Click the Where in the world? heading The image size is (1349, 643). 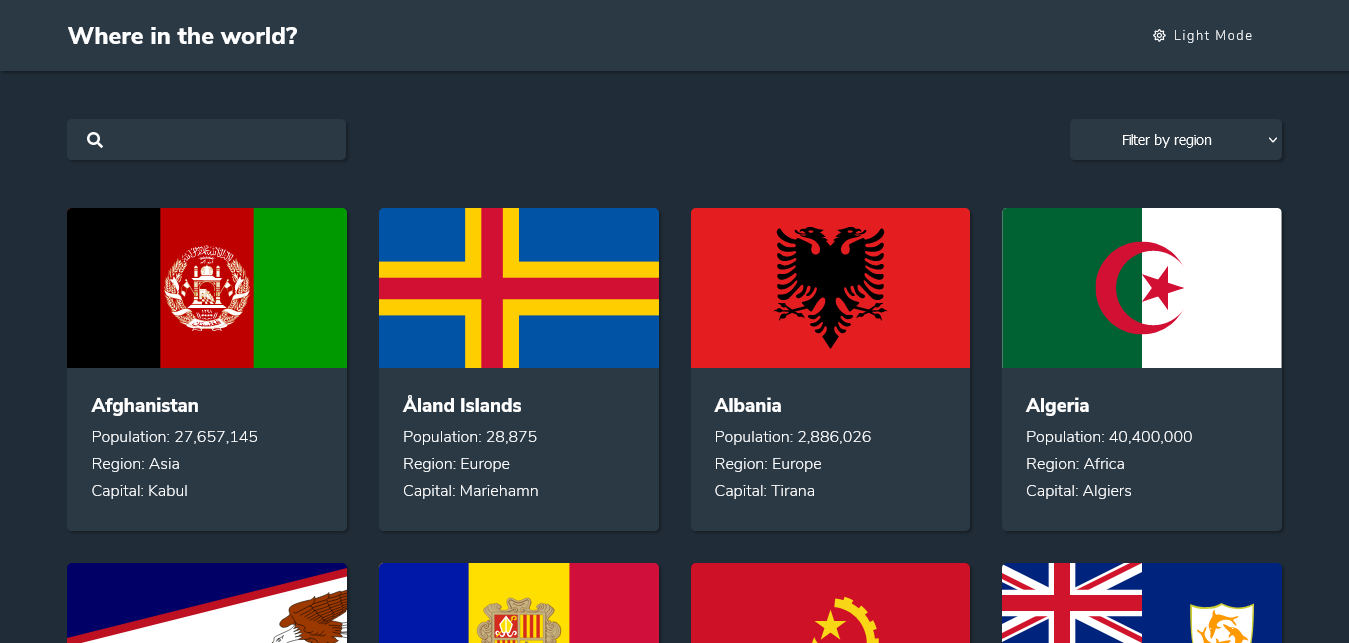(x=182, y=36)
